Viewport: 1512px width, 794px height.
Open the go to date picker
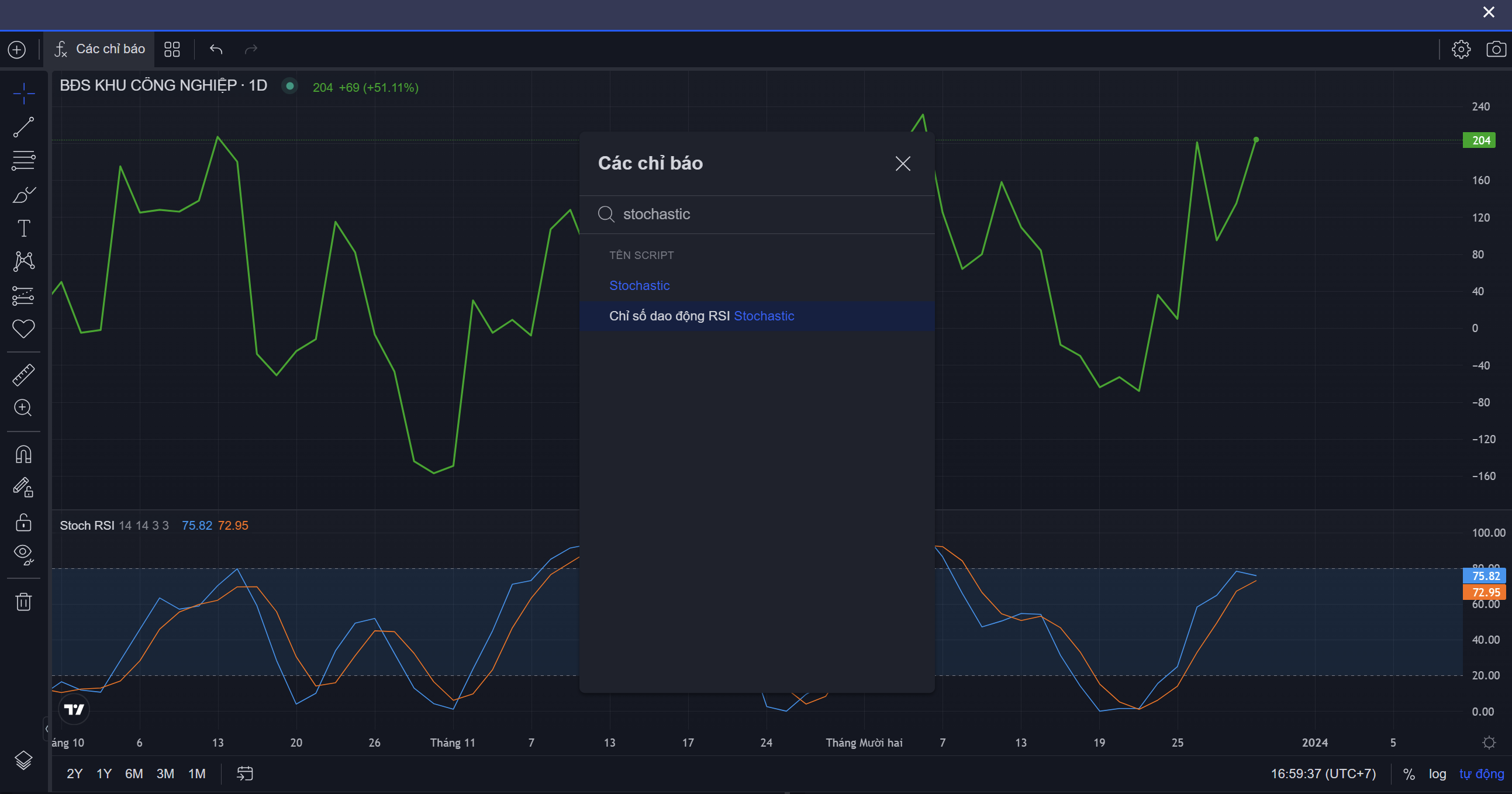[x=245, y=774]
